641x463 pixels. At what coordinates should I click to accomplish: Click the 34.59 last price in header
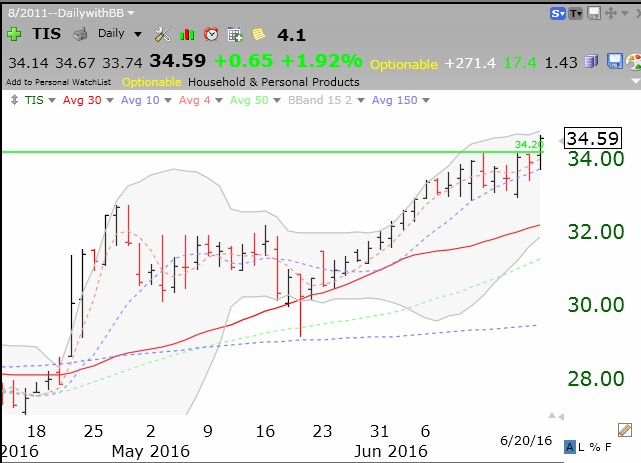[x=177, y=61]
